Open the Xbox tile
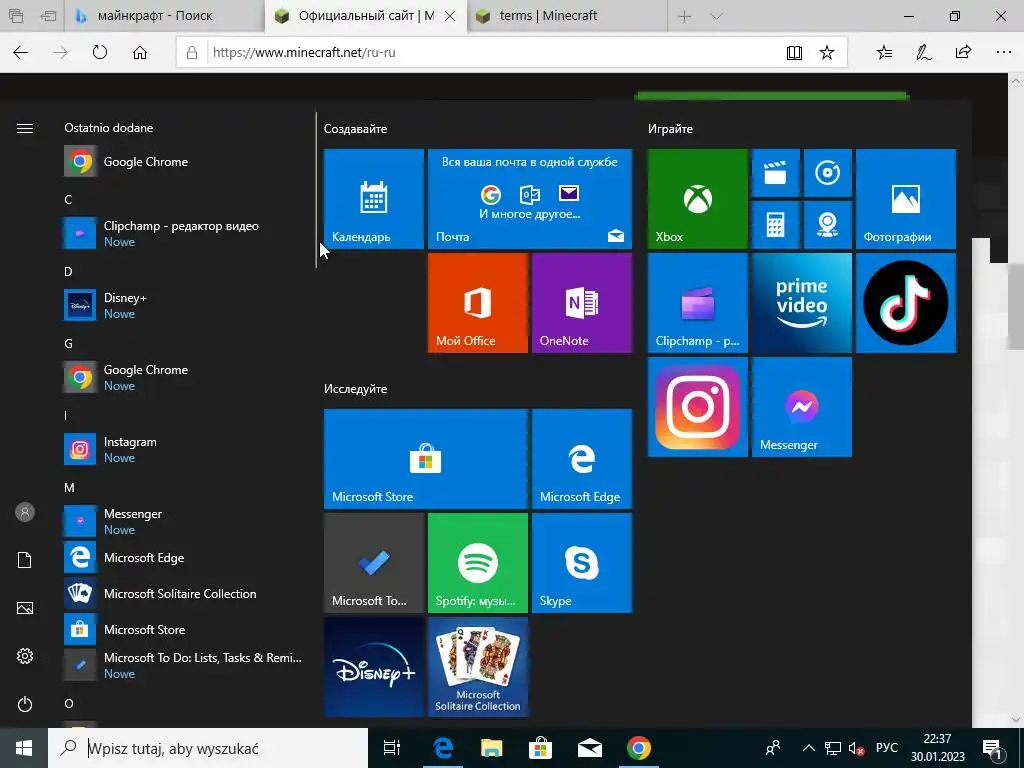The height and width of the screenshot is (768, 1024). [697, 199]
